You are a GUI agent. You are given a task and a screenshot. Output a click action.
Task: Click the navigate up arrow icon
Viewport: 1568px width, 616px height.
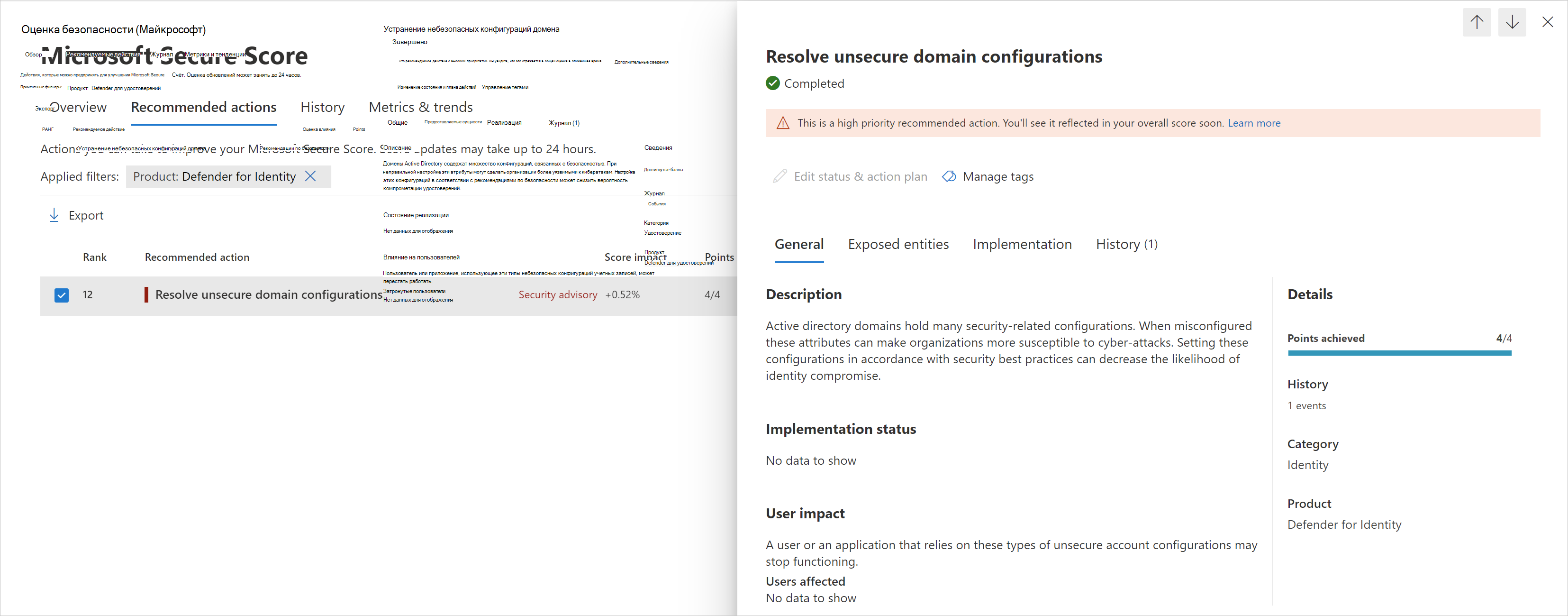point(1477,22)
